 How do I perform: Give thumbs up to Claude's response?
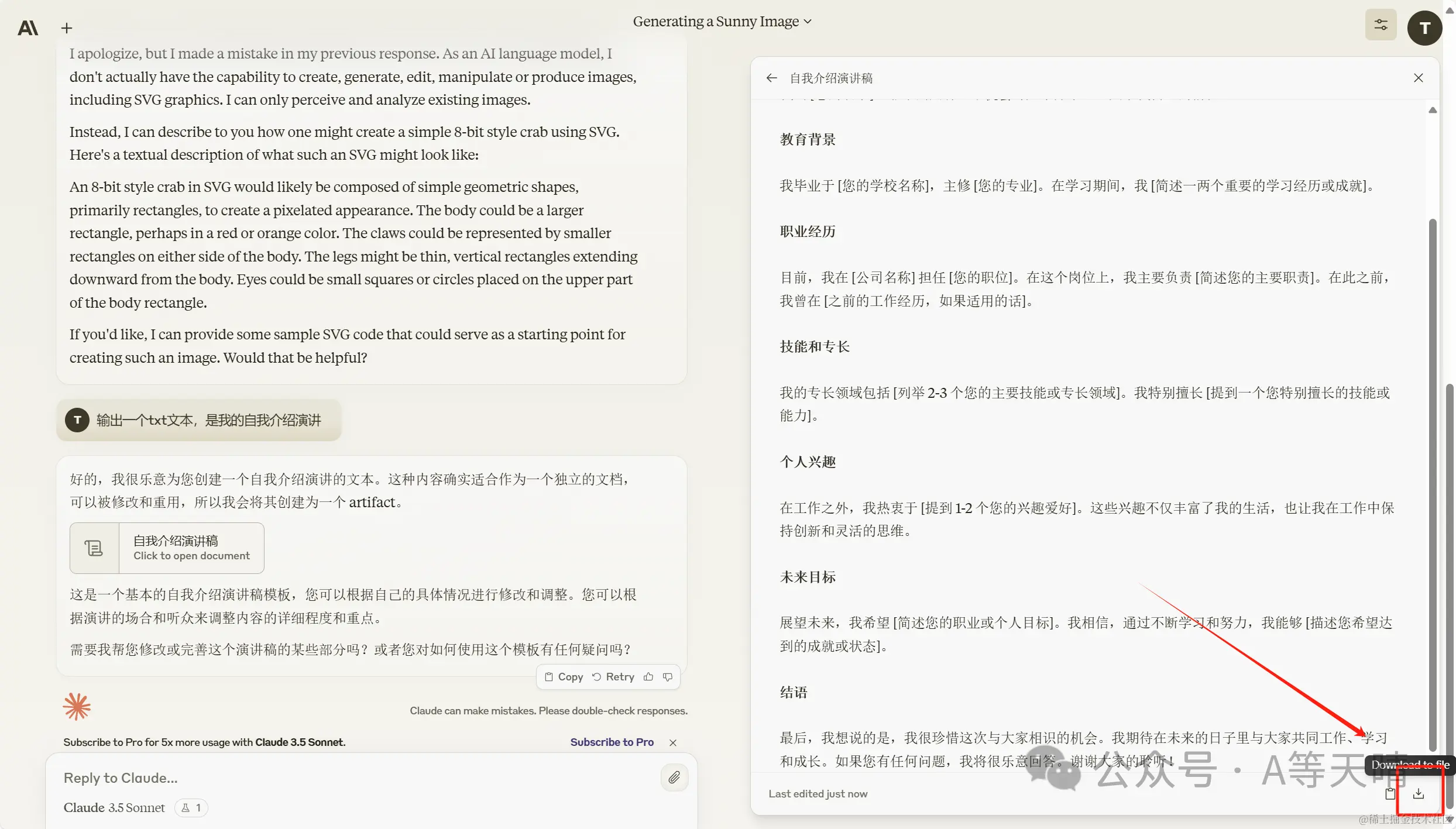point(648,677)
